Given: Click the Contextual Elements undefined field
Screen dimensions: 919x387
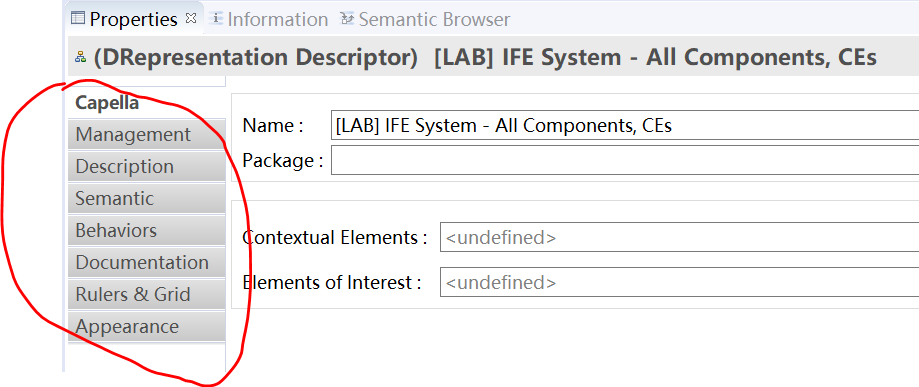Looking at the screenshot, I should [x=679, y=237].
